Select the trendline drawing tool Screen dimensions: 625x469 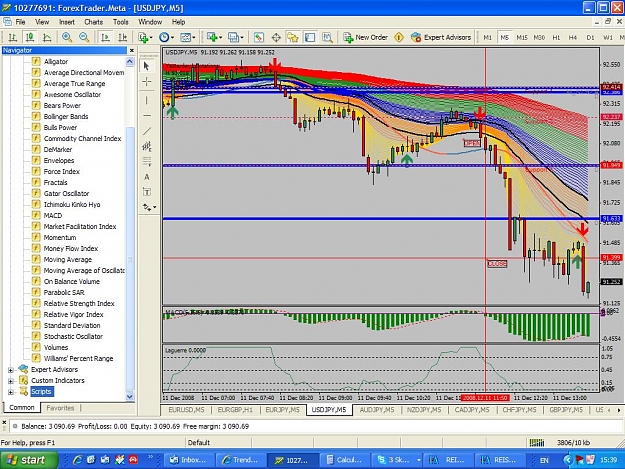[x=147, y=131]
